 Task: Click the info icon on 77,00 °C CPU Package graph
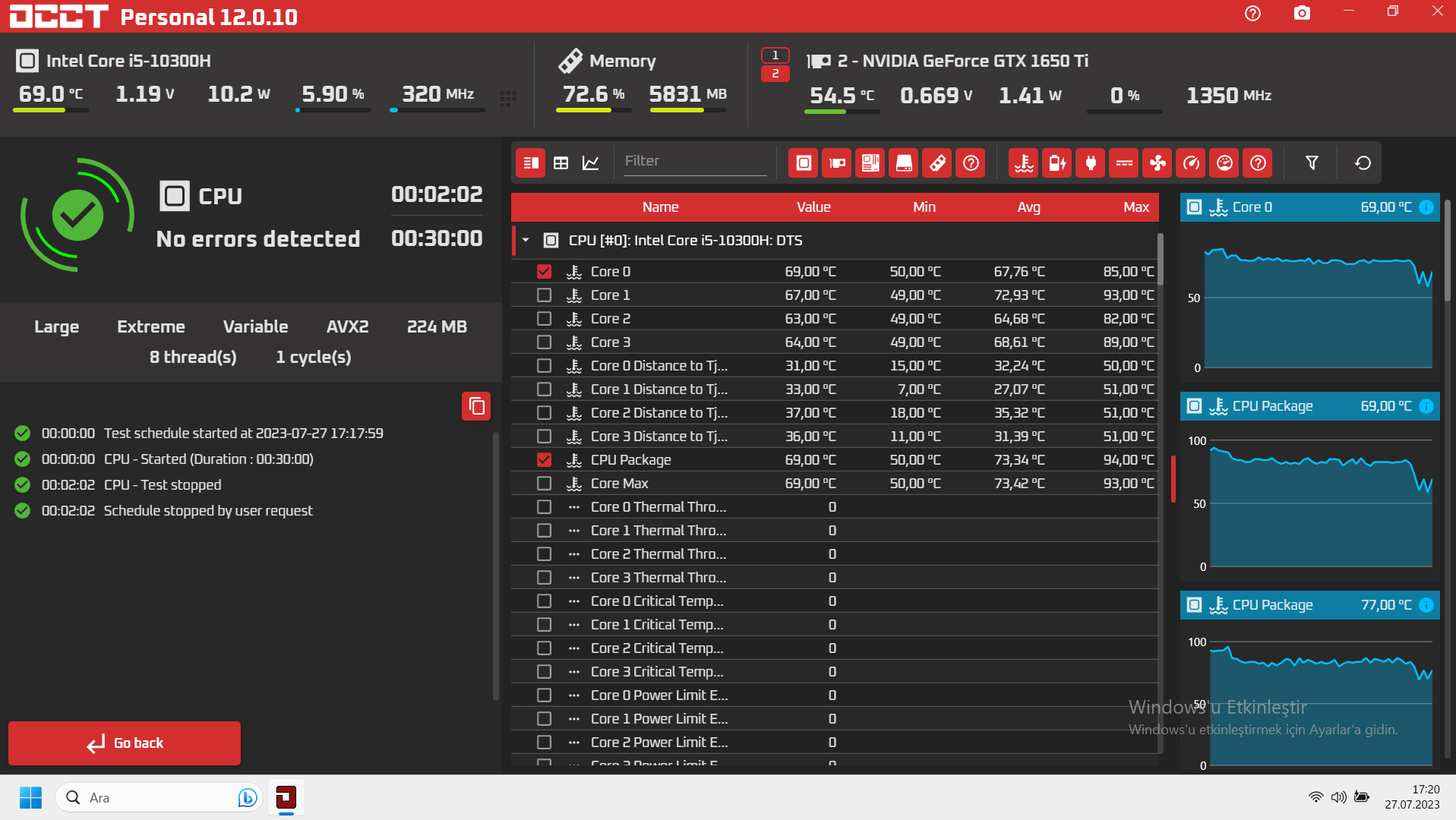1426,605
